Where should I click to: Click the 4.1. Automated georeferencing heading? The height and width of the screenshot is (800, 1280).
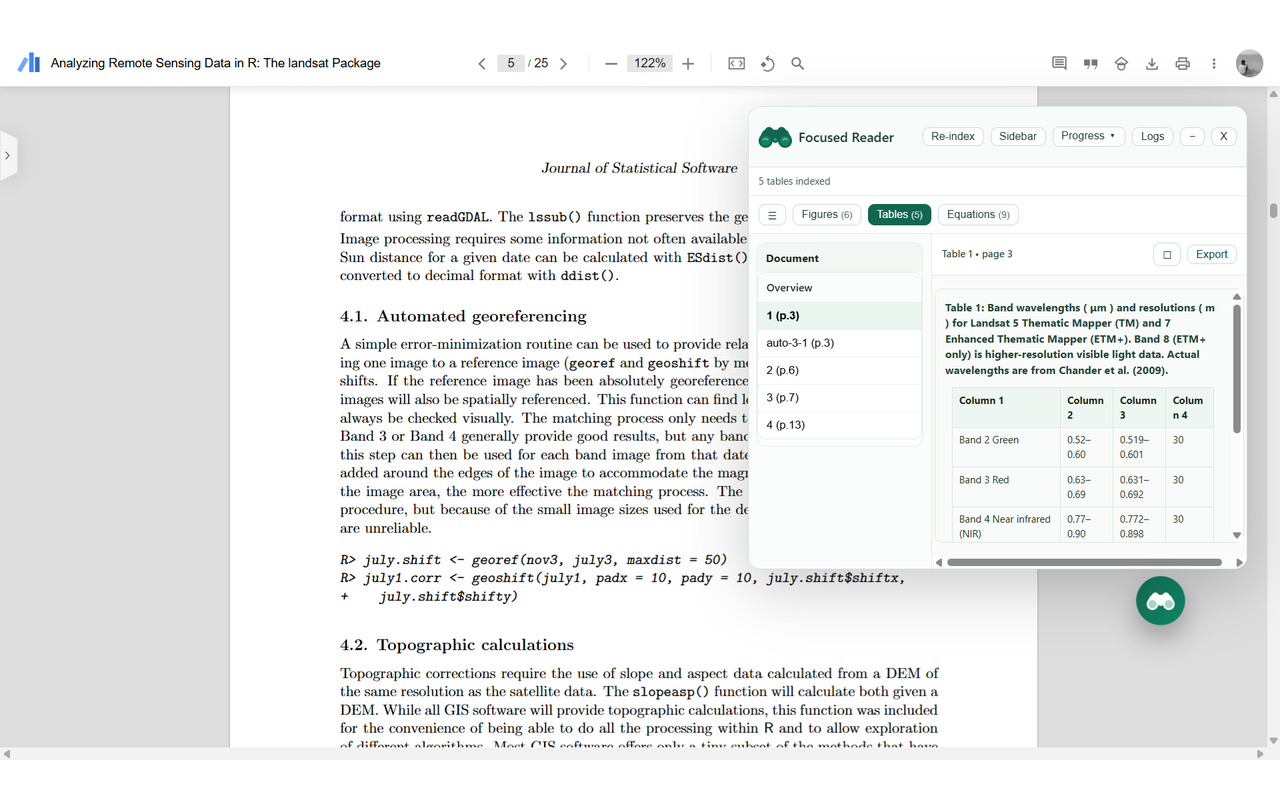click(x=463, y=316)
